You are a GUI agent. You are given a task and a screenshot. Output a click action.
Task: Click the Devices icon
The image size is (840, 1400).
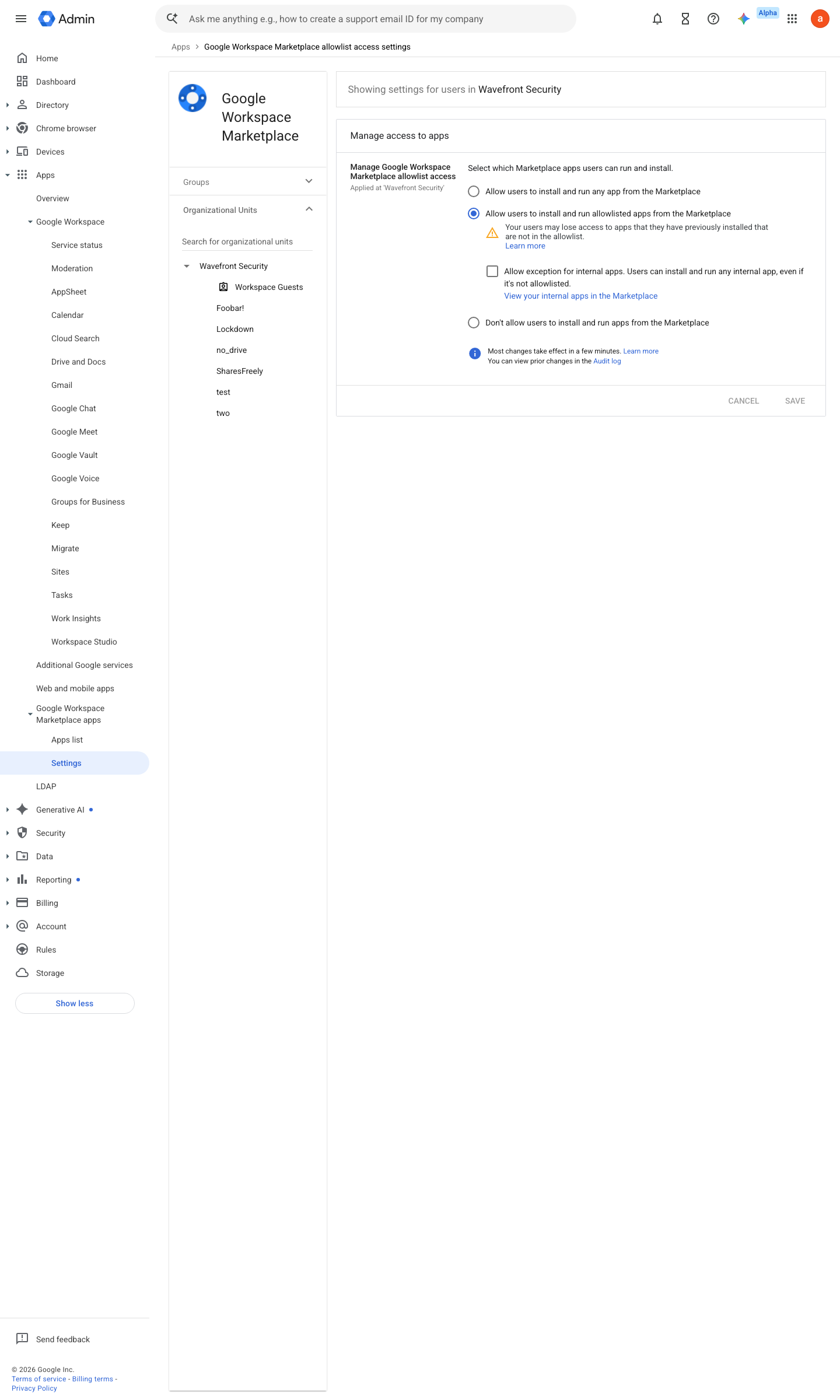tap(22, 152)
